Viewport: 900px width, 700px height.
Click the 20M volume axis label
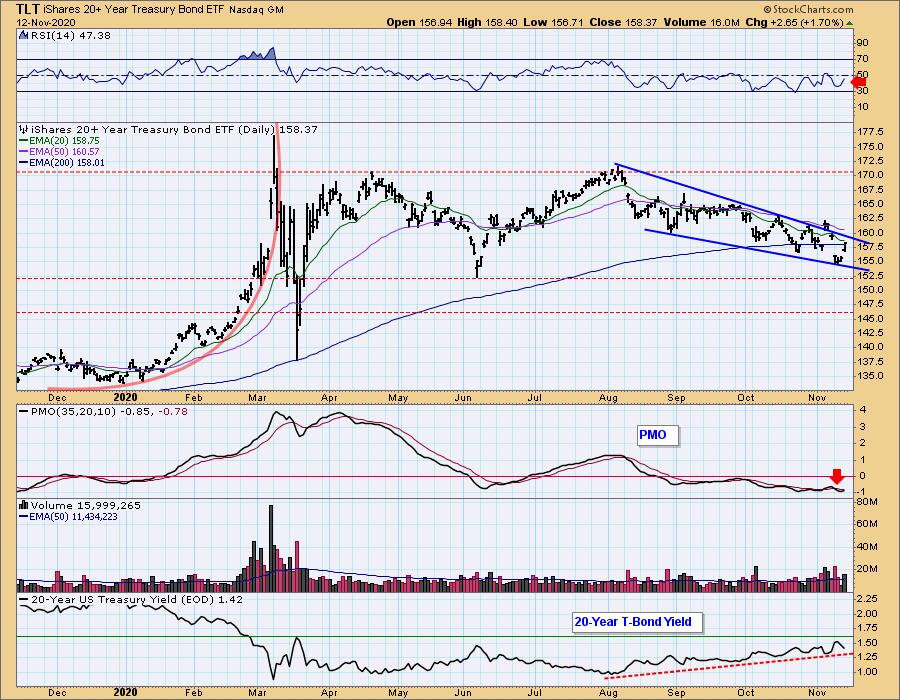[866, 569]
